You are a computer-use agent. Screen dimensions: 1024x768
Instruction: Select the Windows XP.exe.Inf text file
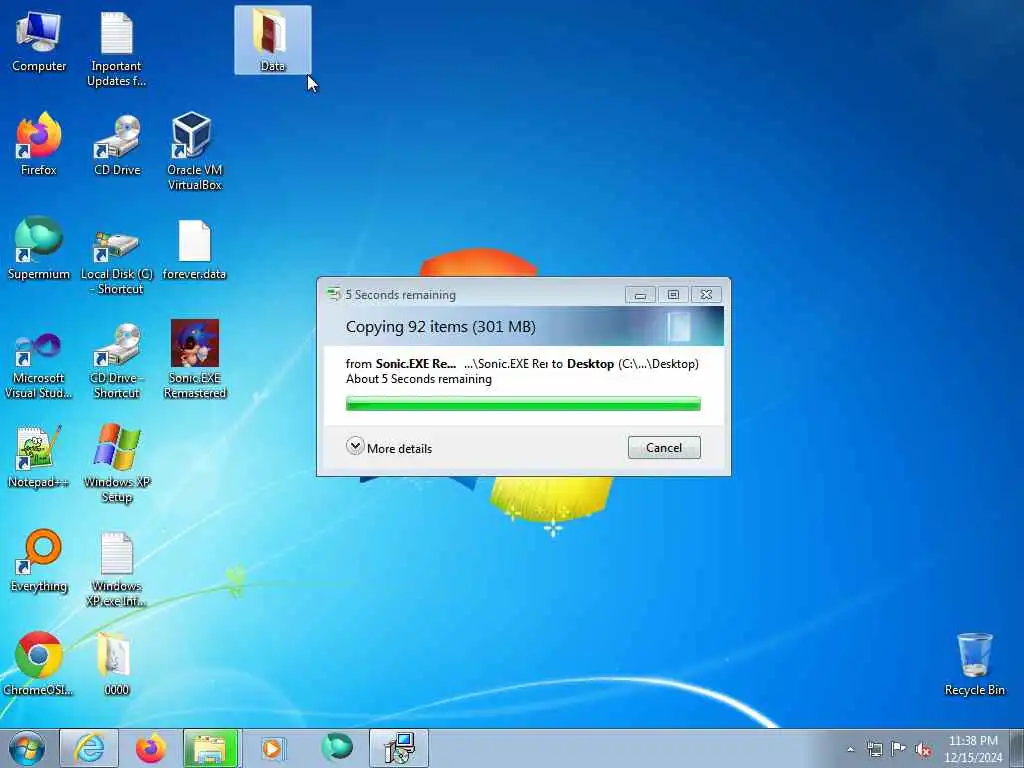click(x=117, y=568)
